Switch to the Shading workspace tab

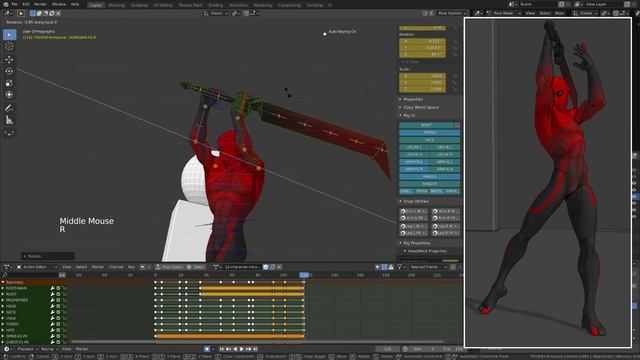pos(216,5)
